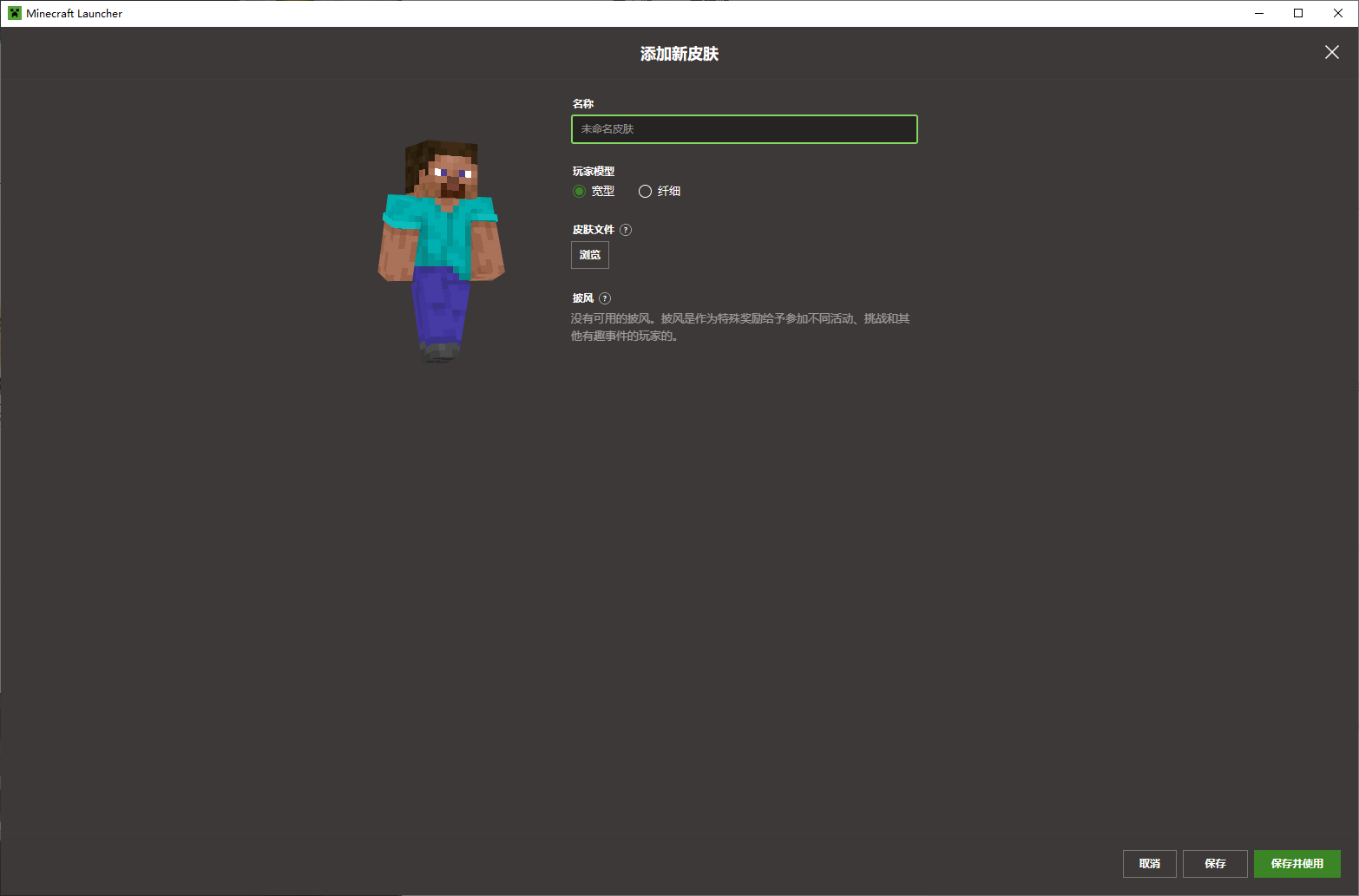The image size is (1359, 896).
Task: Click the Minecraft Launcher title text
Action: 75,13
